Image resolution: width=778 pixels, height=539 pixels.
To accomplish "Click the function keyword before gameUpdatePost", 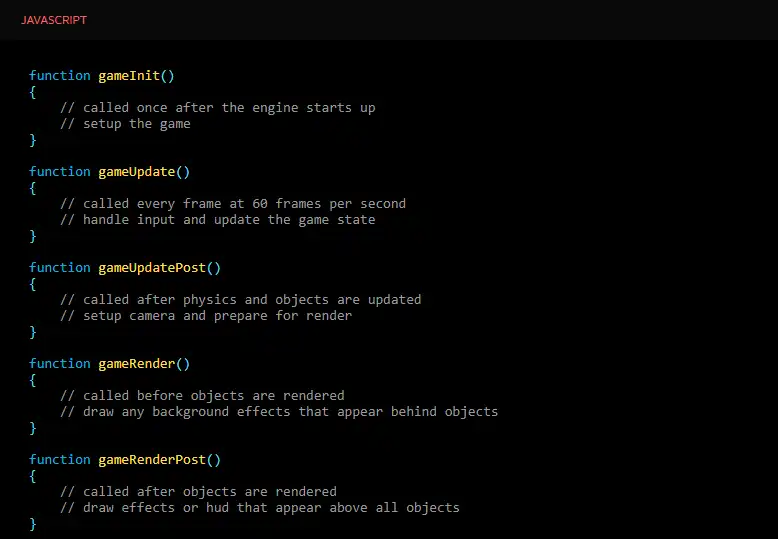I will click(x=60, y=268).
